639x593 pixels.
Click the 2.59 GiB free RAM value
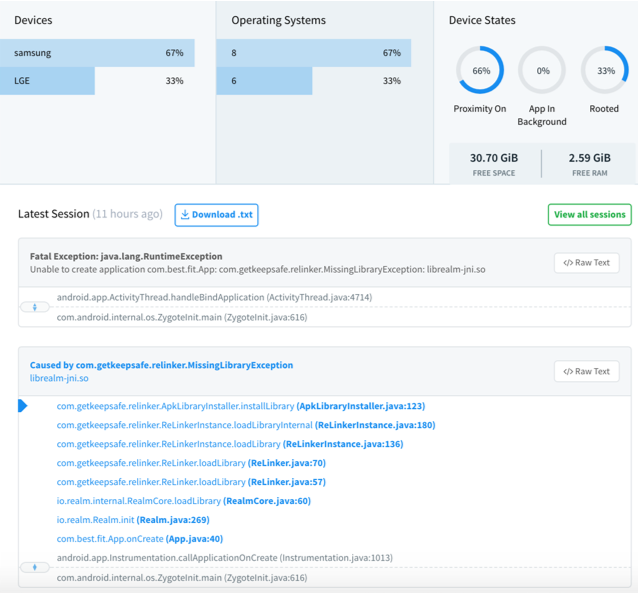[x=590, y=158]
